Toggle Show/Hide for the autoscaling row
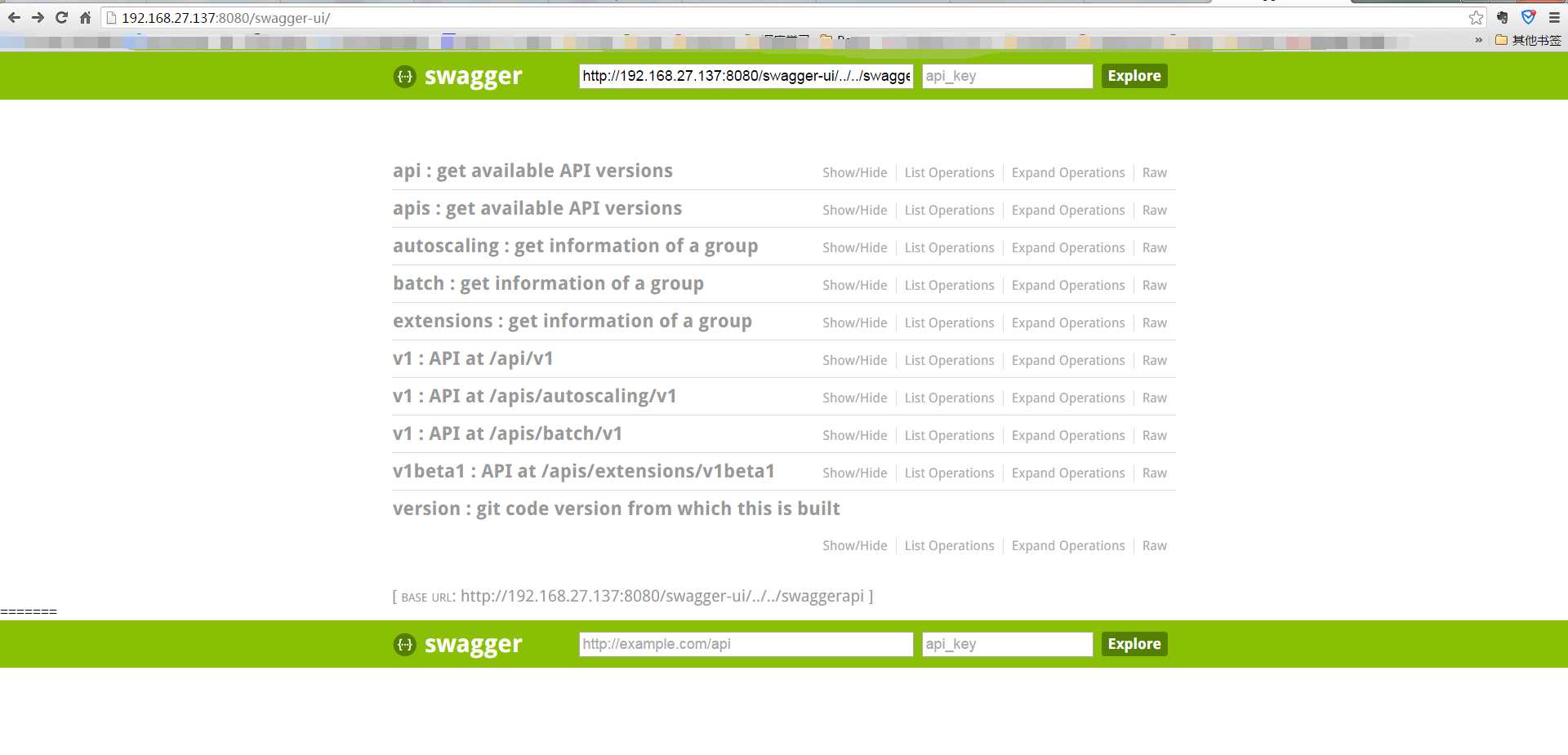 [854, 247]
